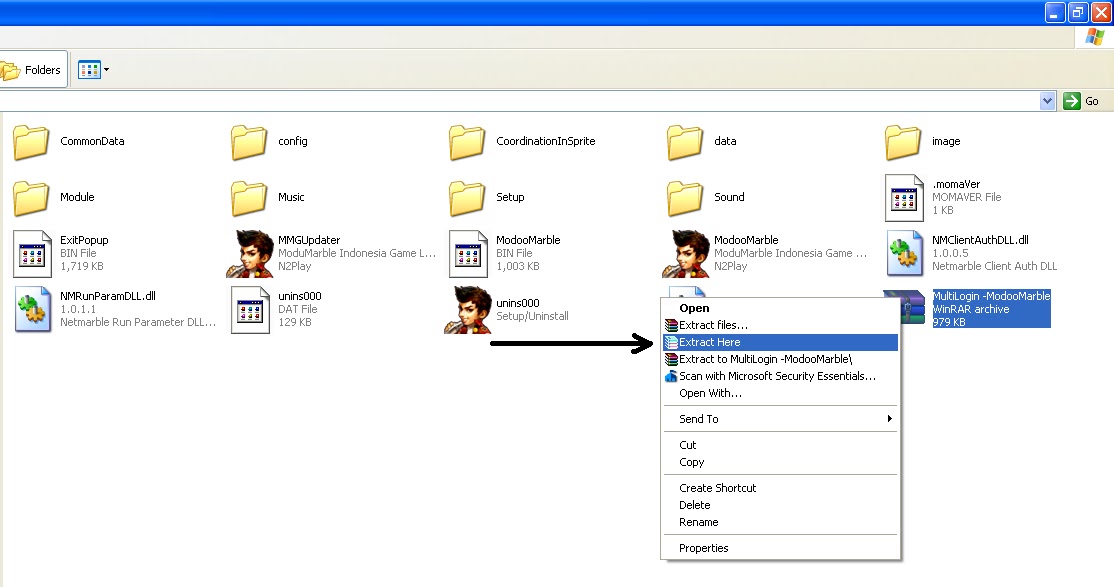Select the ModooMarble N2Play application icon
Viewport: 1114px width, 587px height.
(686, 254)
